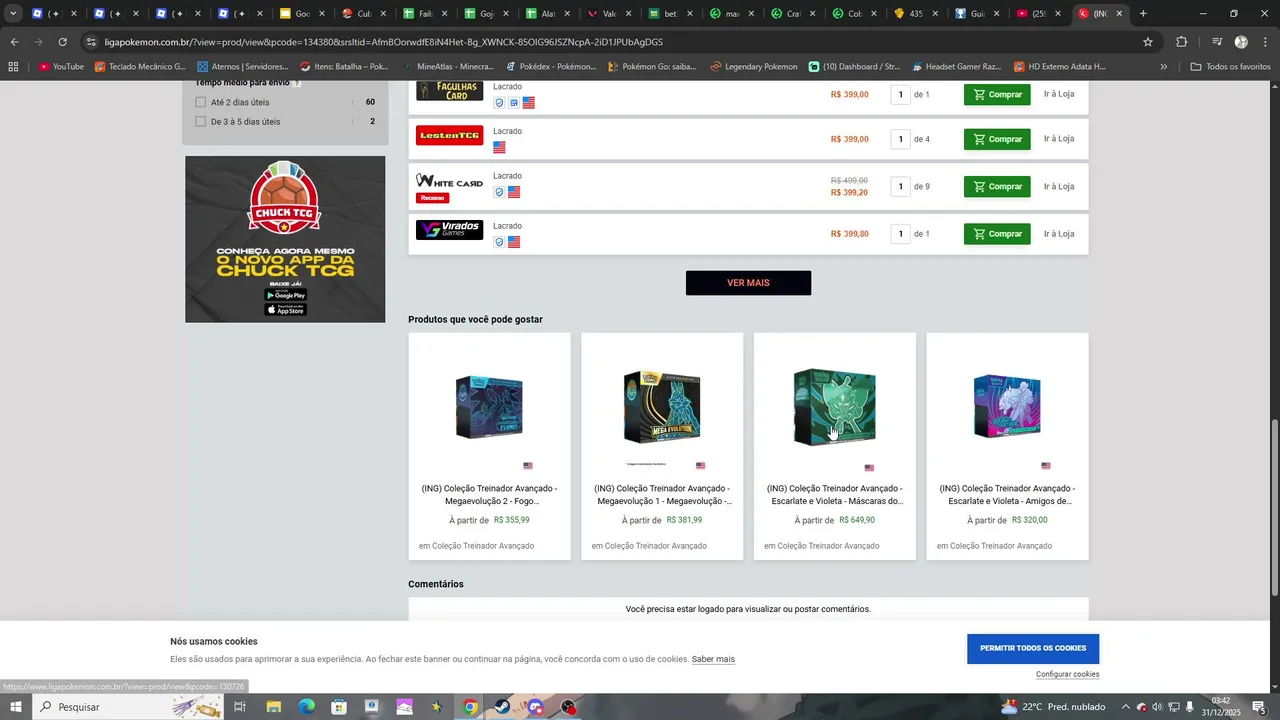The height and width of the screenshot is (720, 1280).
Task: Open Megaevolução 2 Fogo product thumbnail
Action: [490, 407]
